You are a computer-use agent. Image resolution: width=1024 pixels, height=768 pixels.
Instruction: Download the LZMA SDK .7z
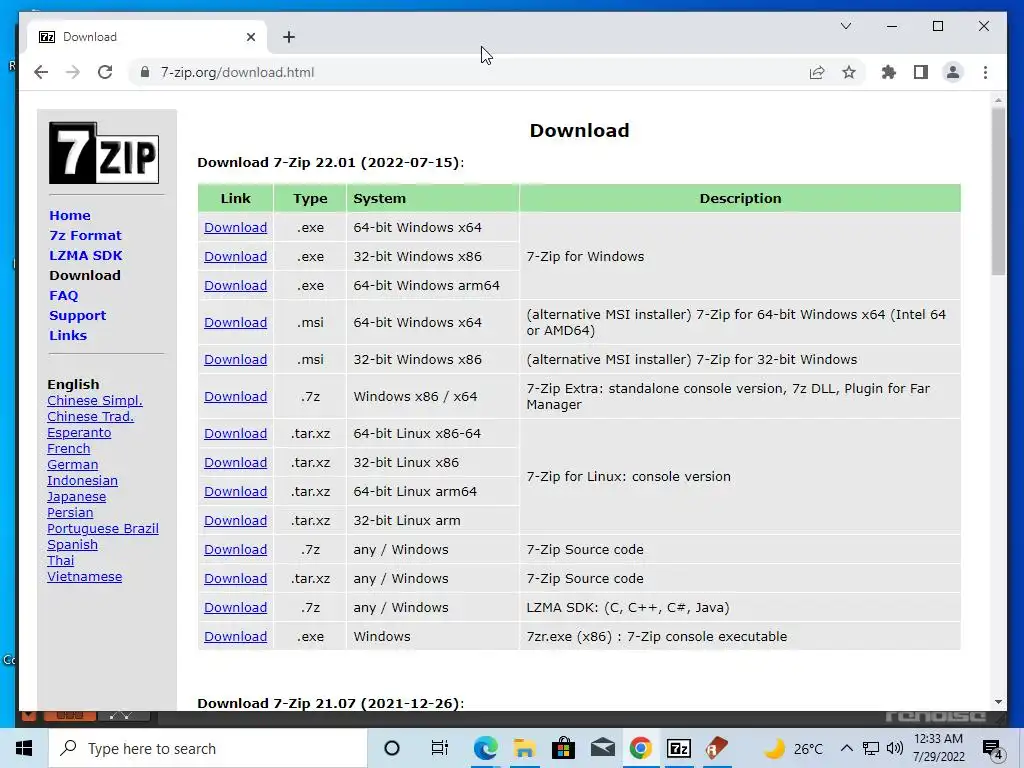[x=235, y=607]
